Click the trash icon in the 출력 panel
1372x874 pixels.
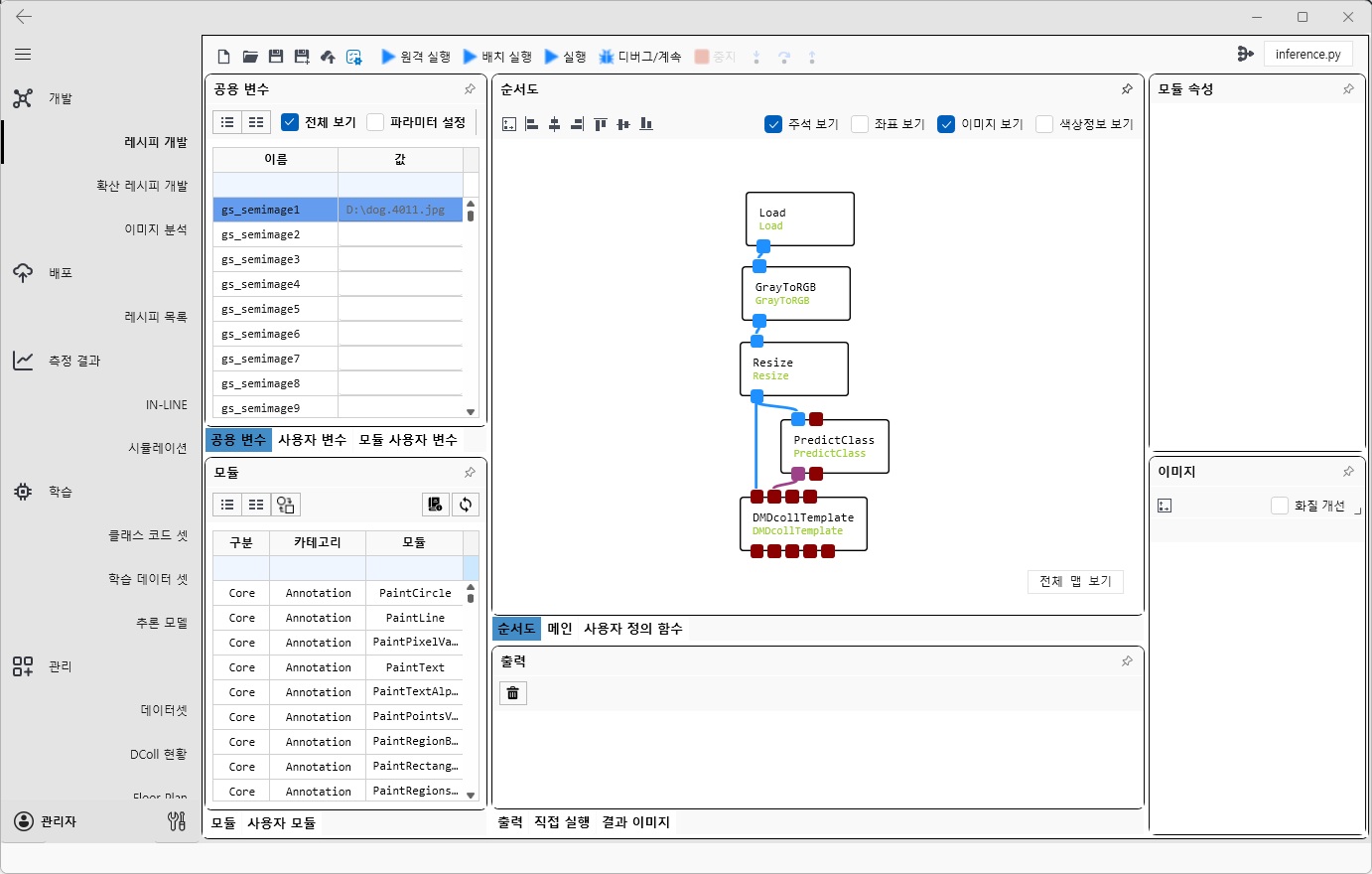tap(513, 693)
